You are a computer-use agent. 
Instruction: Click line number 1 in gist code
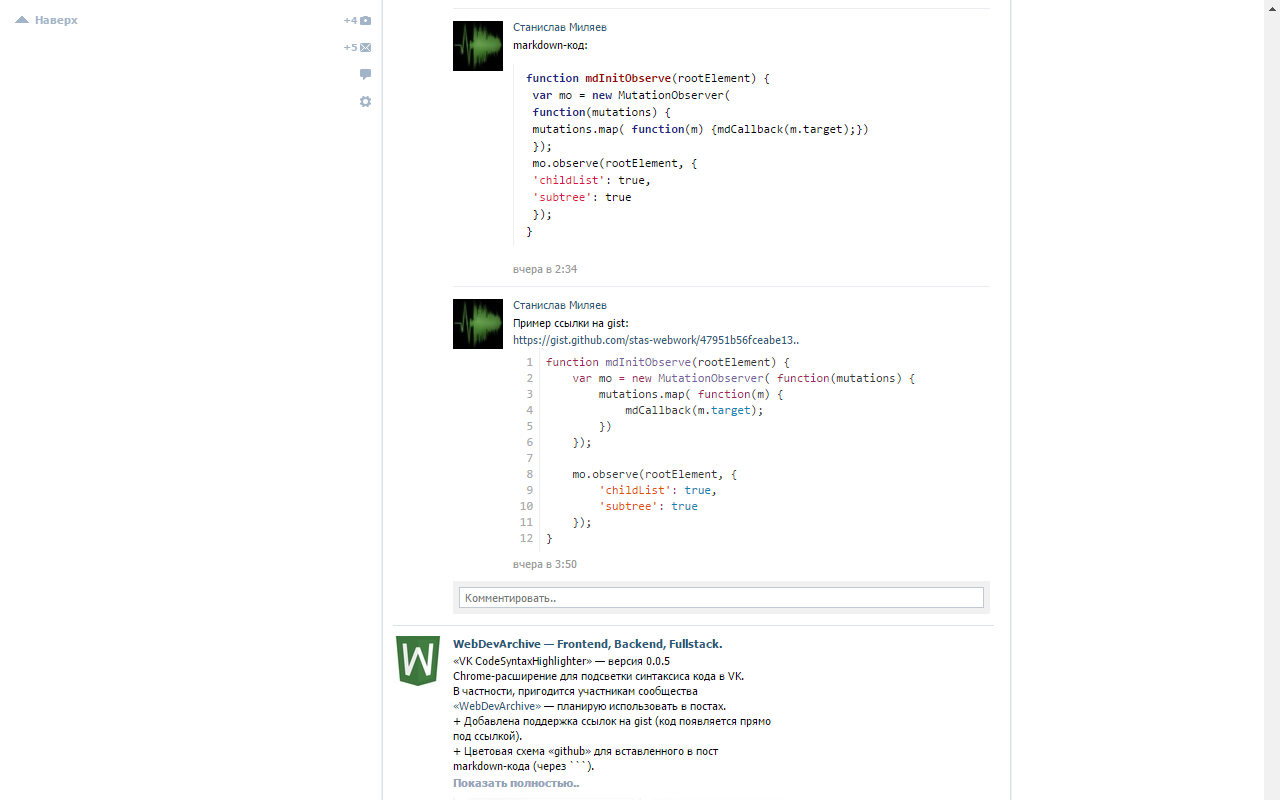click(529, 362)
